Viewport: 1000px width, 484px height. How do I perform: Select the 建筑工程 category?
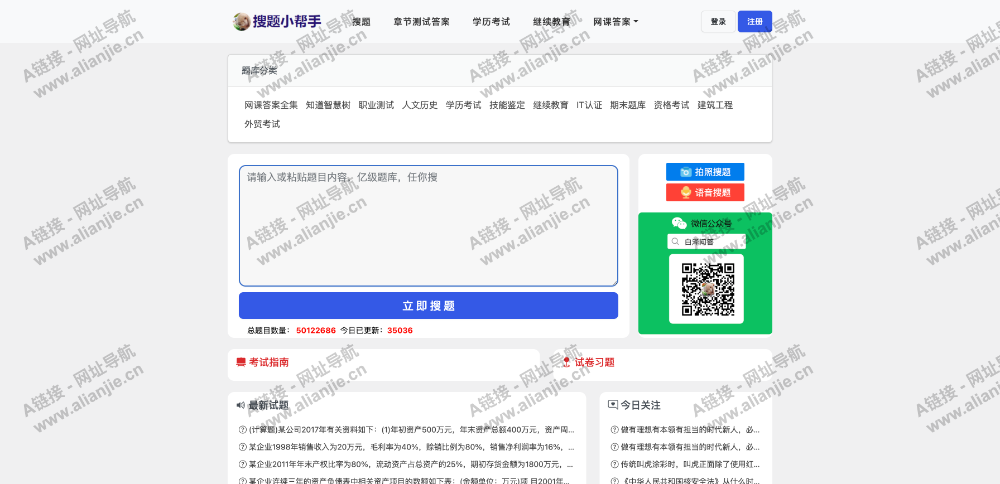tap(715, 105)
